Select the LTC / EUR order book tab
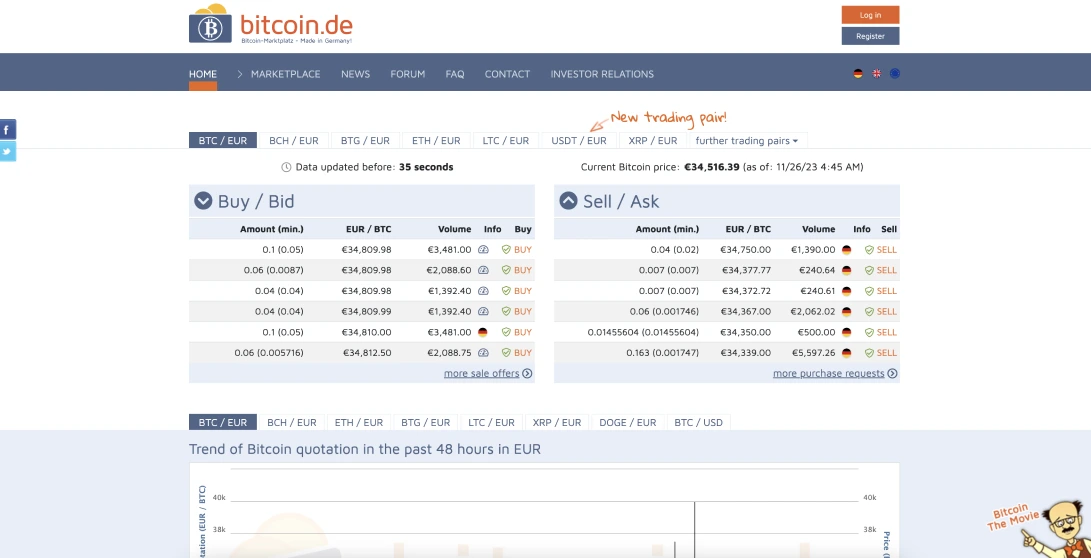This screenshot has width=1091, height=558. click(506, 141)
